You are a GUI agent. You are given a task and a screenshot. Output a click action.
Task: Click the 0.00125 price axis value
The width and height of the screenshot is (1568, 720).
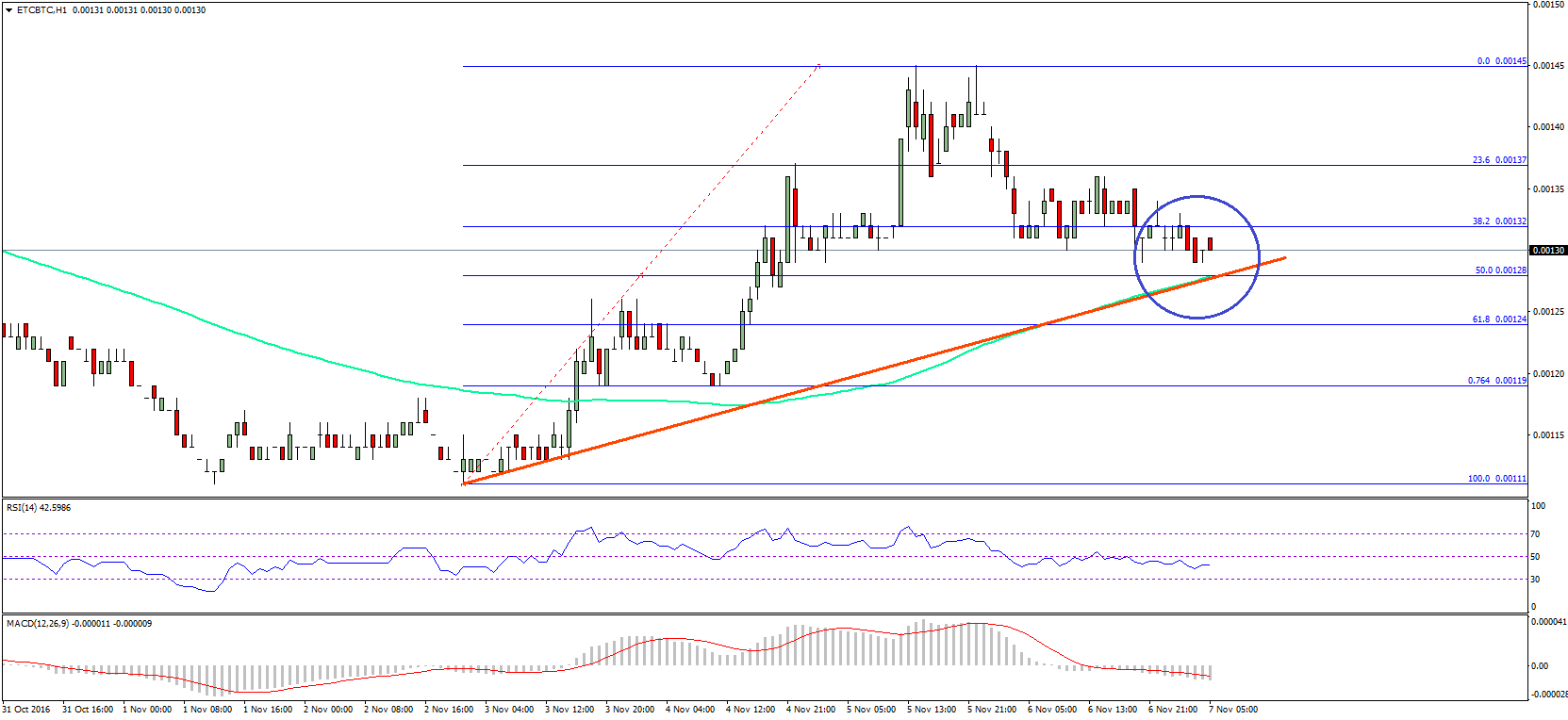point(1548,312)
